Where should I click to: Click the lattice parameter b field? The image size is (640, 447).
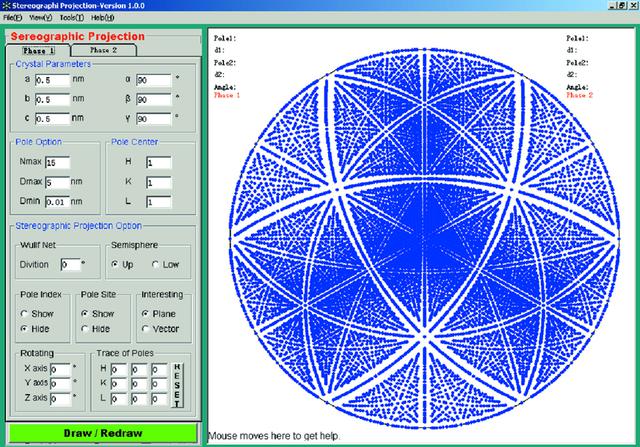point(53,100)
